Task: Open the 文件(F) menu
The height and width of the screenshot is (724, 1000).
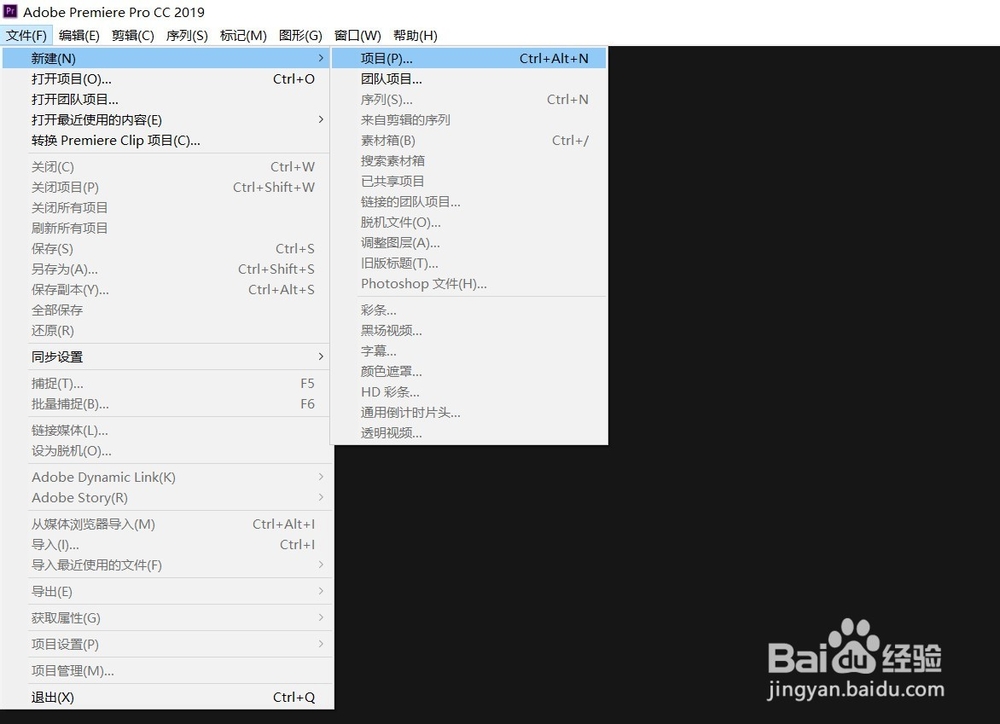Action: point(26,36)
